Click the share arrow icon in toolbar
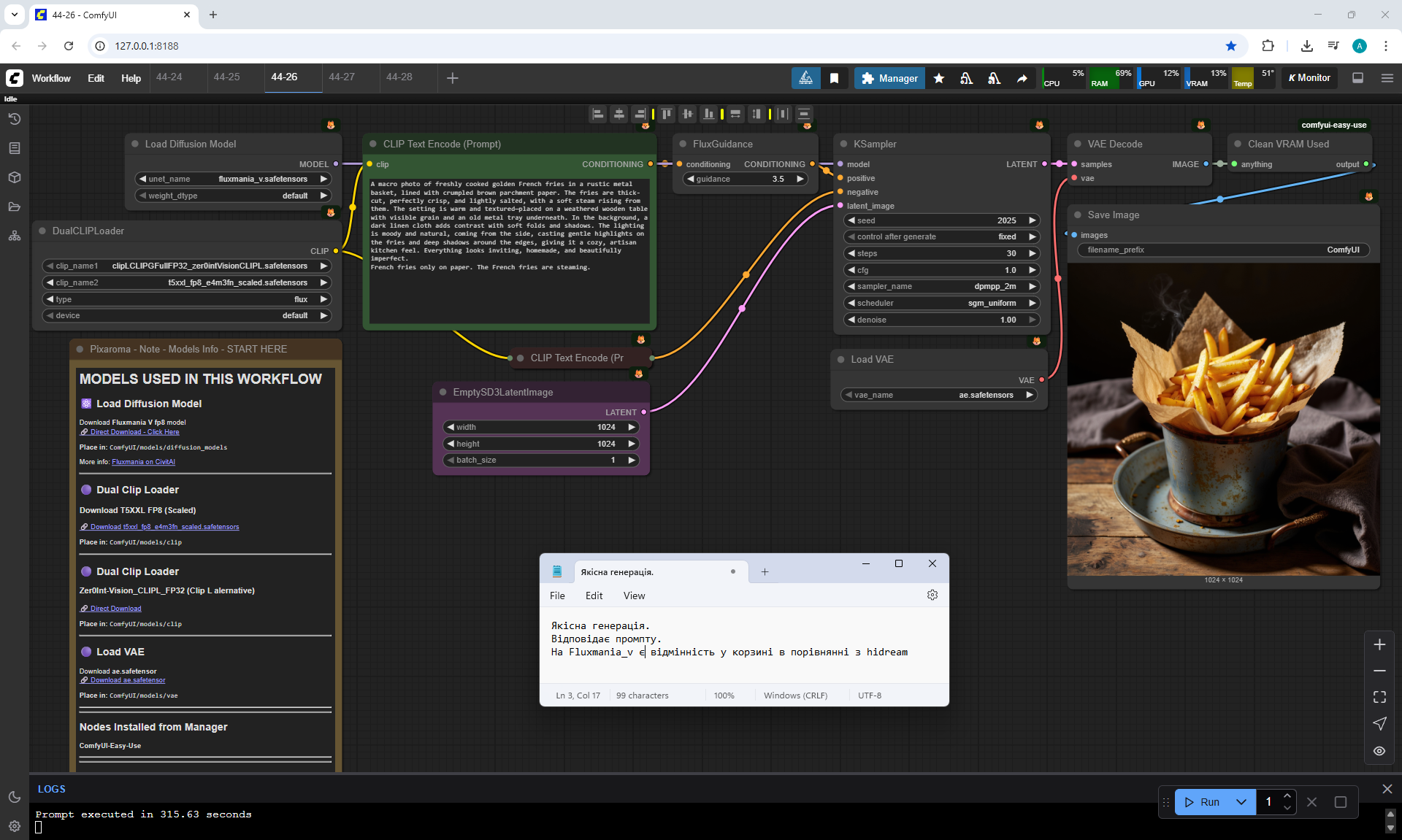Screen dimensions: 1402x840 point(1022,78)
